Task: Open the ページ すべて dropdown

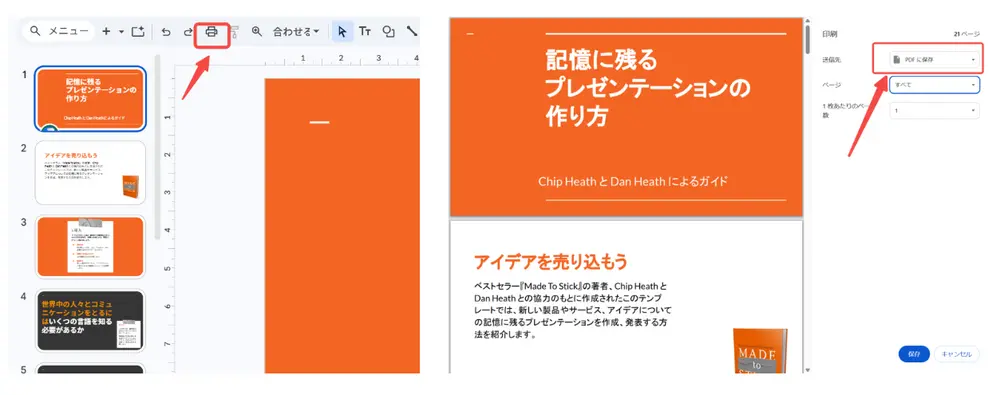Action: pyautogui.click(x=934, y=85)
